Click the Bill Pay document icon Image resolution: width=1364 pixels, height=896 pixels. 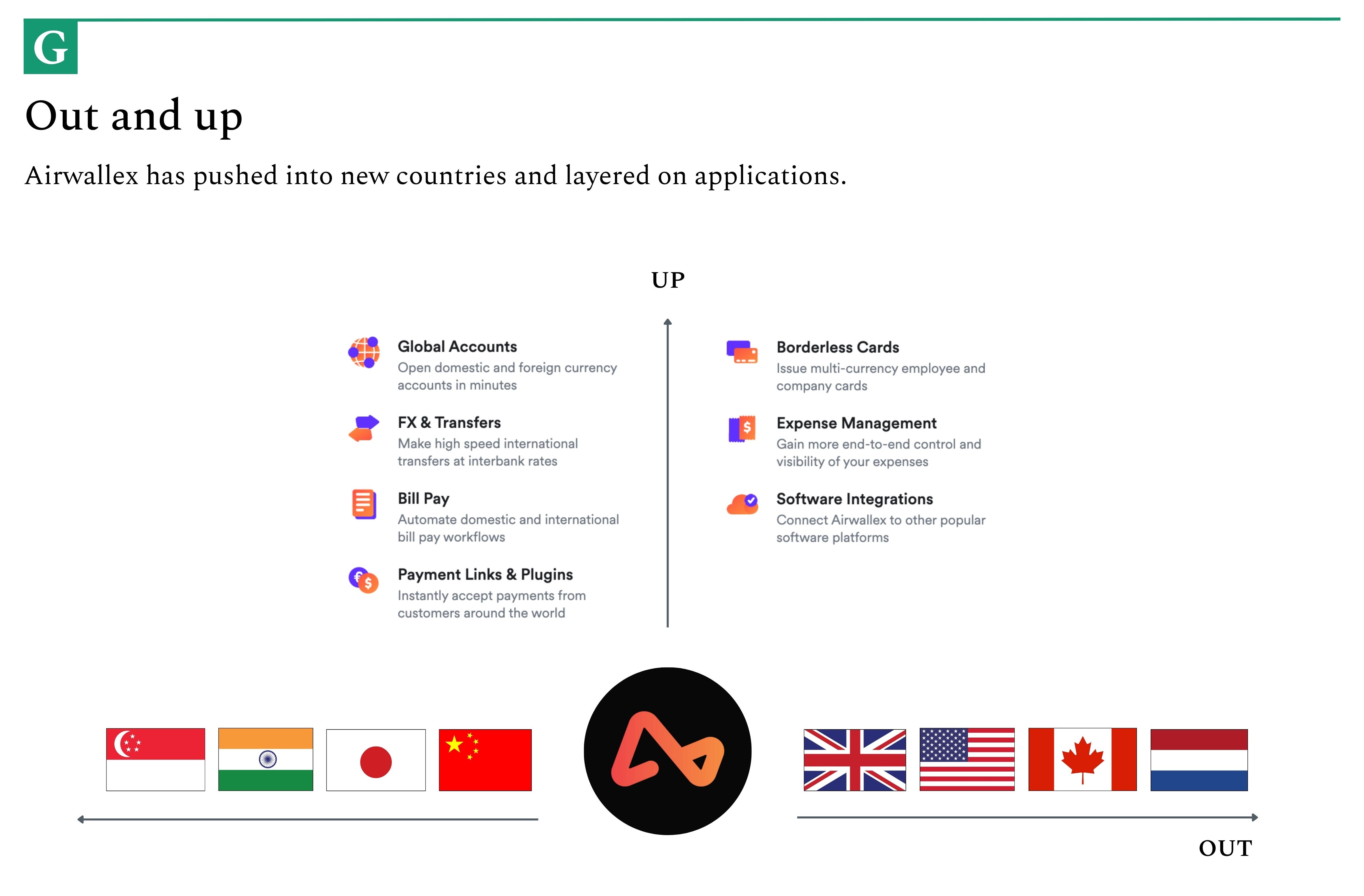(x=364, y=504)
